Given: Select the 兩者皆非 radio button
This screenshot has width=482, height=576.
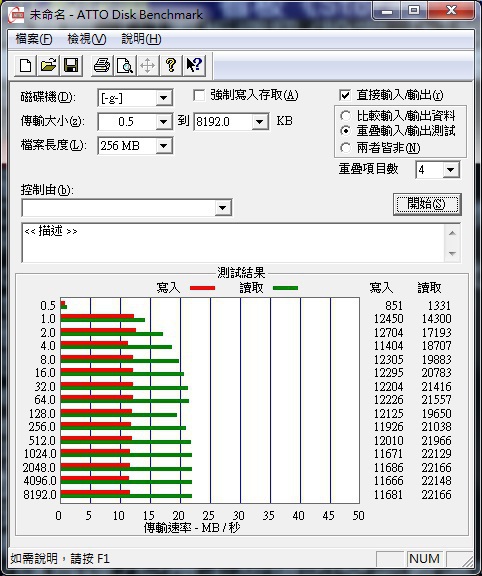Looking at the screenshot, I should point(345,148).
